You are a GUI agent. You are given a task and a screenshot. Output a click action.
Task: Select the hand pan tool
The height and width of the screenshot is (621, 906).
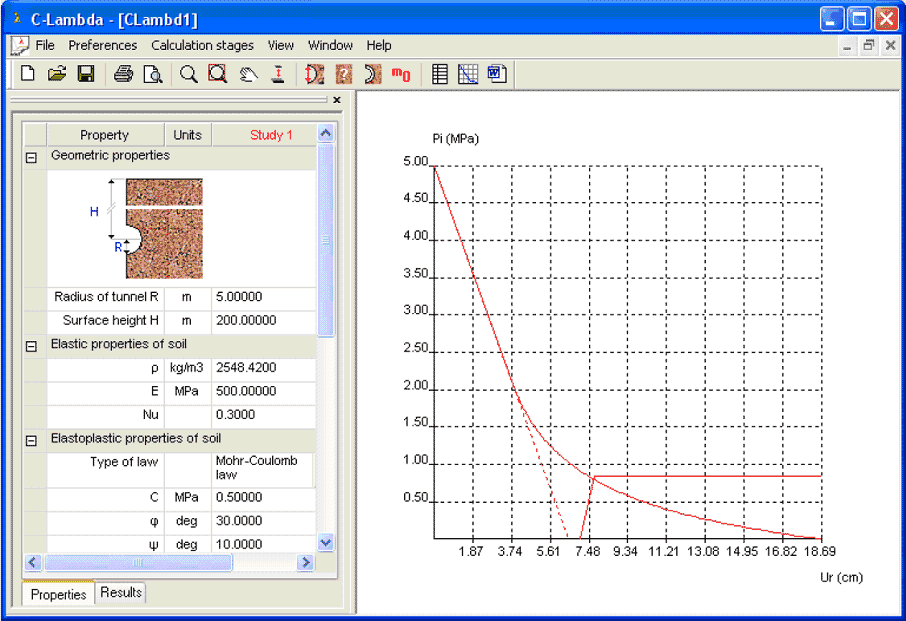(x=248, y=74)
